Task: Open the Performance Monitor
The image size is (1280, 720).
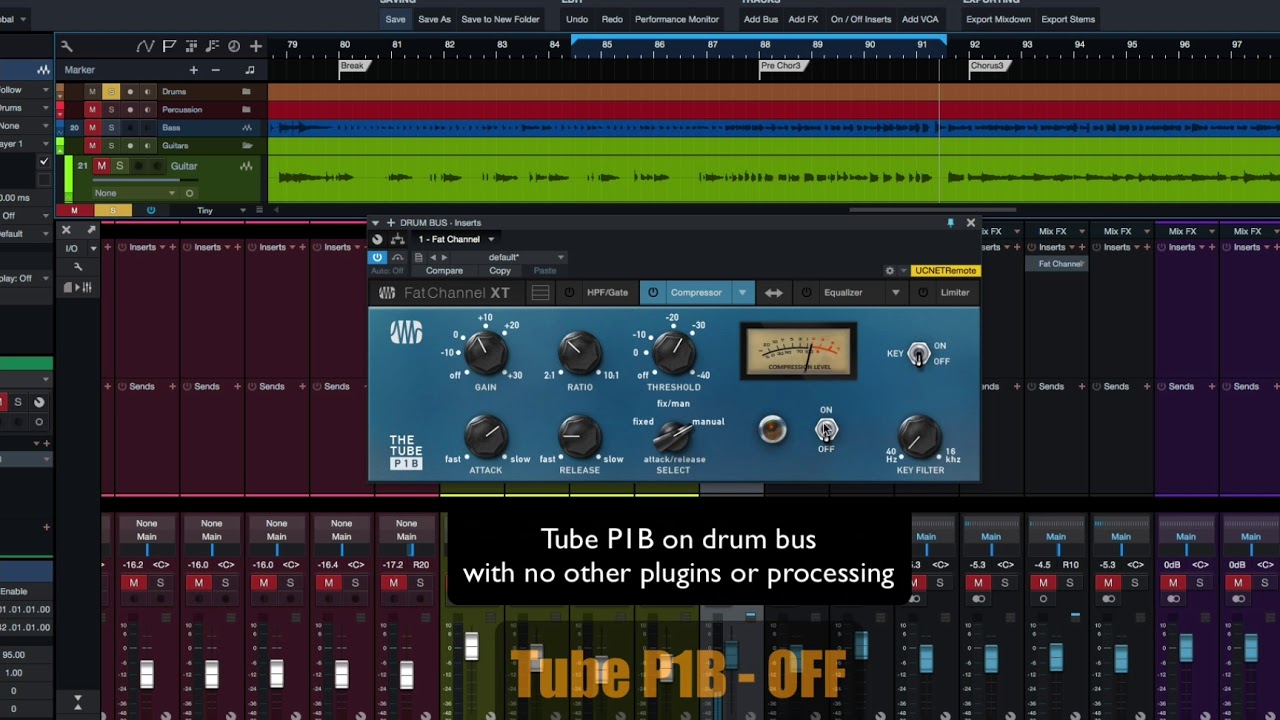Action: pos(677,19)
